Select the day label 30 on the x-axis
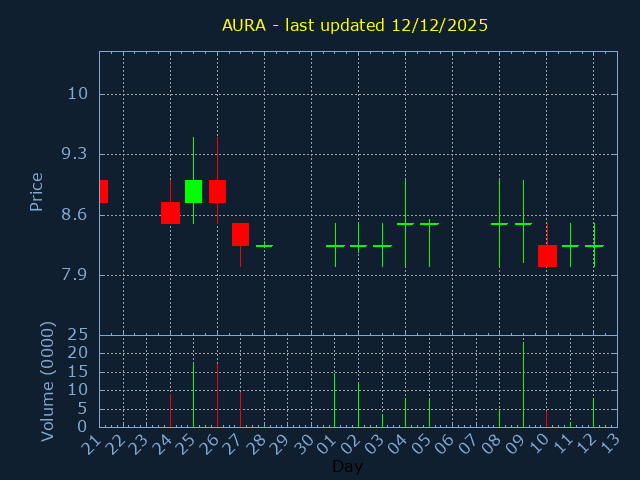Viewport: 640px width, 480px height. click(303, 444)
